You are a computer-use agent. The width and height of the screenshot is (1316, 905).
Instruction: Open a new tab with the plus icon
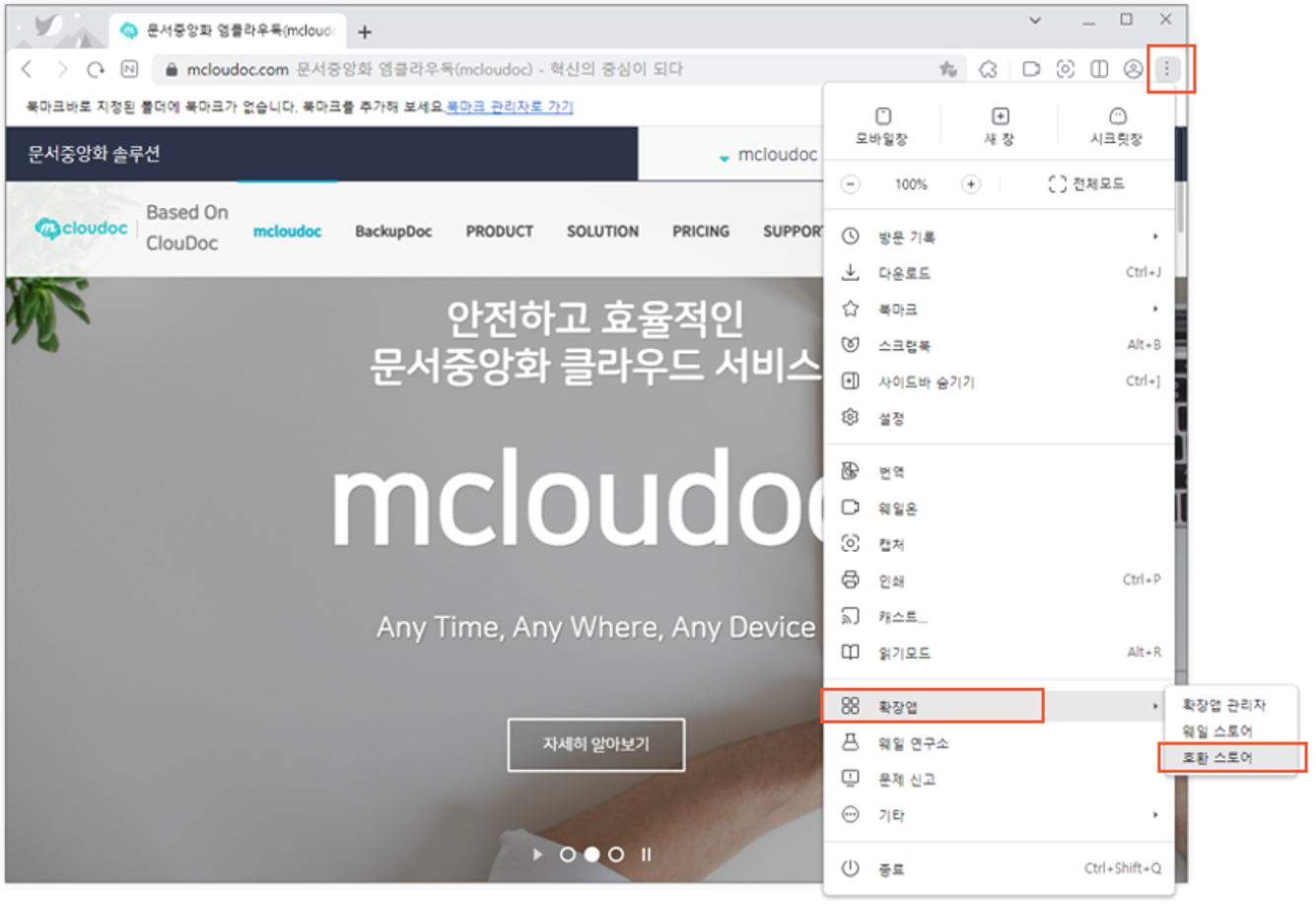365,32
